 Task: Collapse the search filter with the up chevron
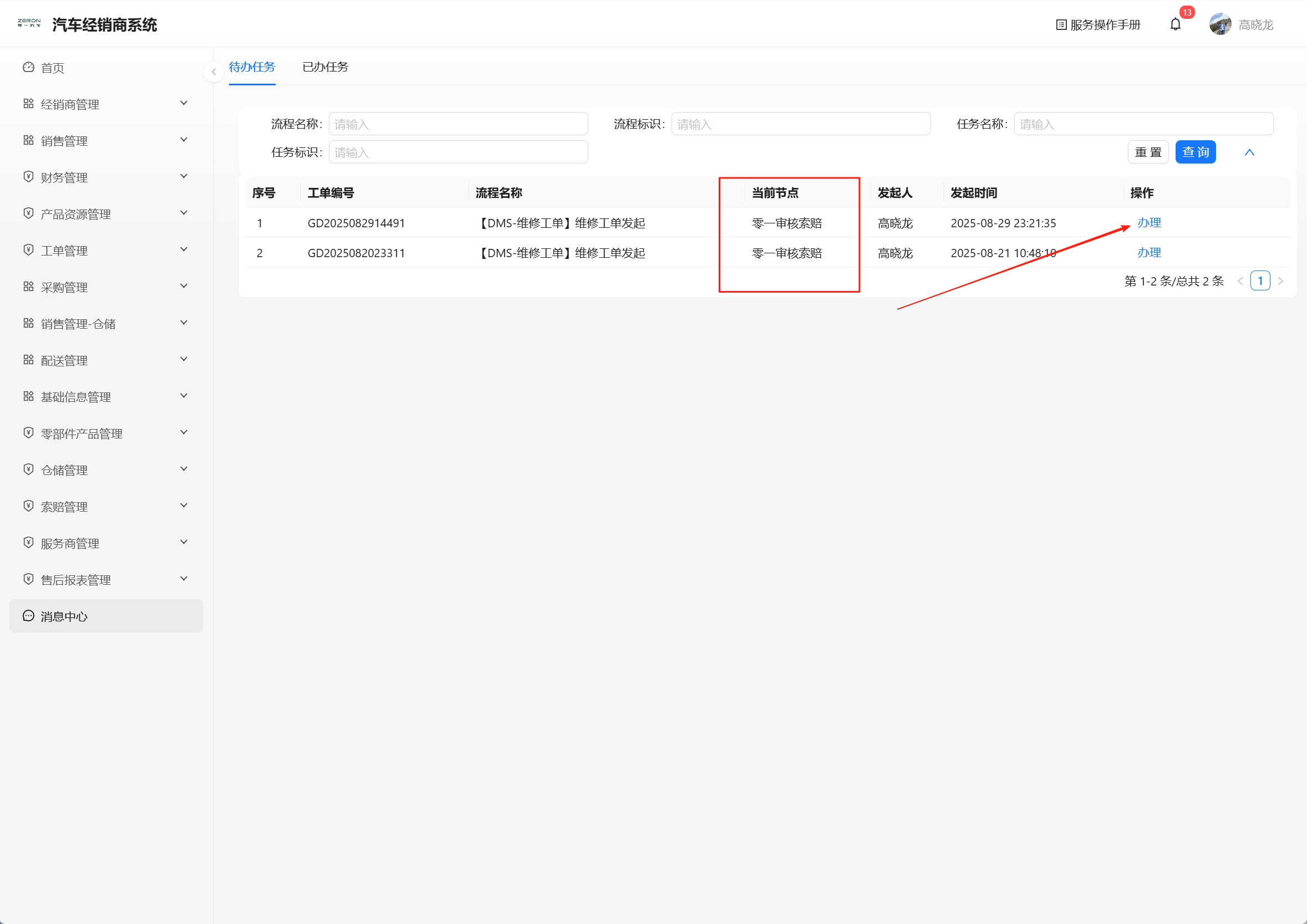[x=1249, y=152]
